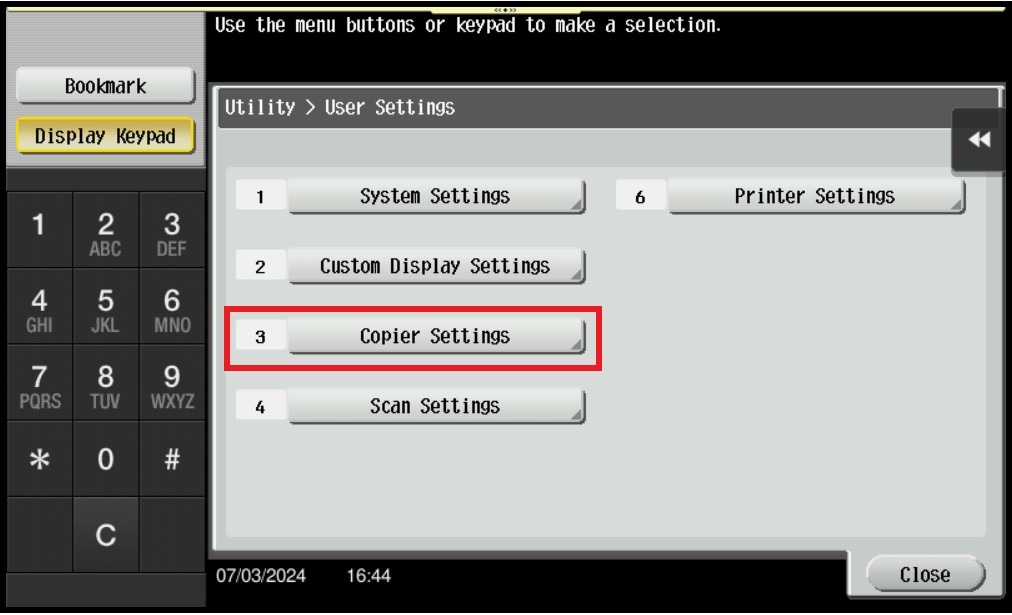1012x615 pixels.
Task: Tap keypad digit 1
Action: point(39,230)
